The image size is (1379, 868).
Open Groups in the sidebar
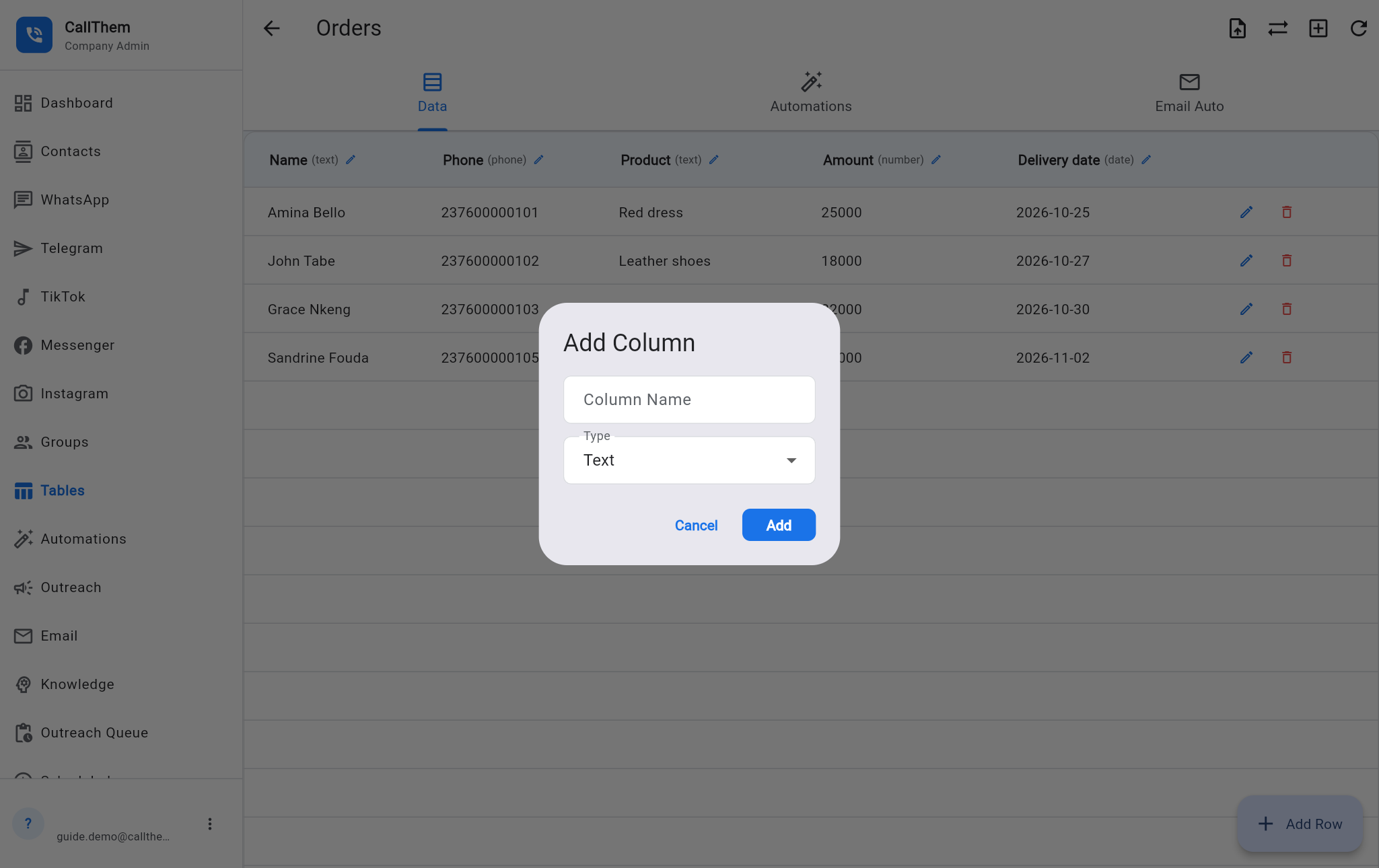[x=121, y=442]
